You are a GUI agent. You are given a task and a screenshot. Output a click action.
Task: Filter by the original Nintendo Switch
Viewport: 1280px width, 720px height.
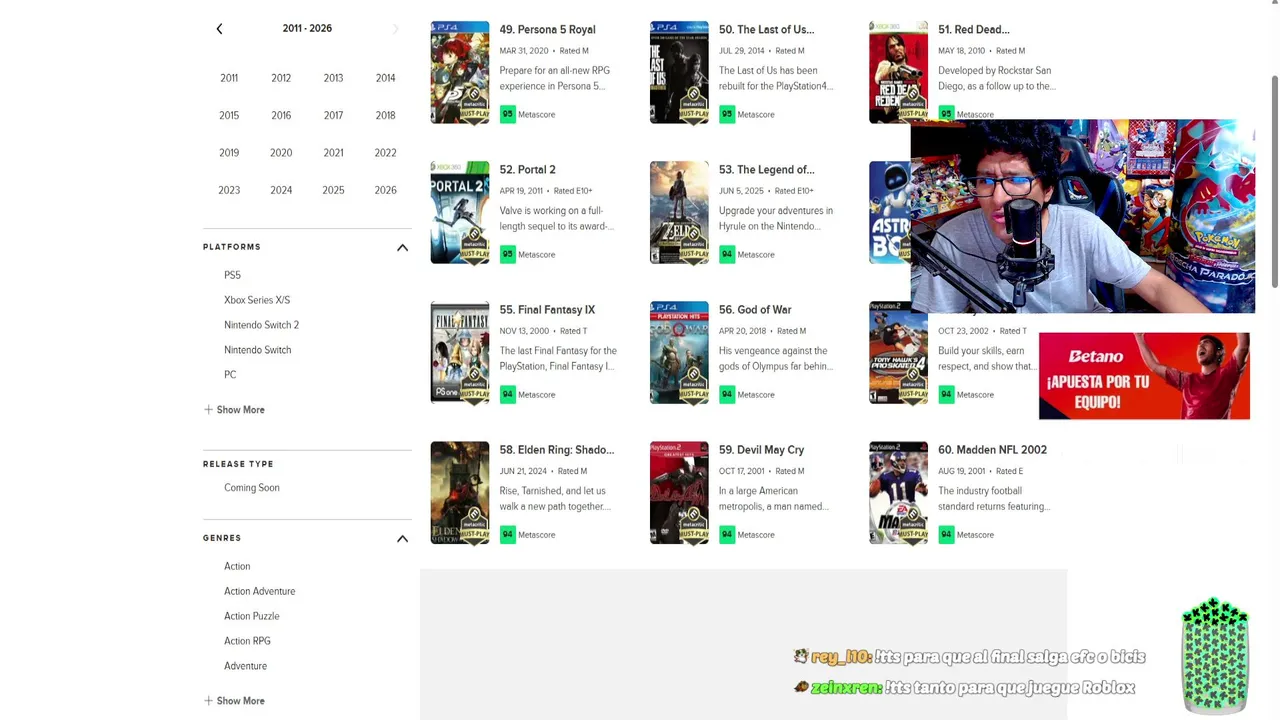257,350
